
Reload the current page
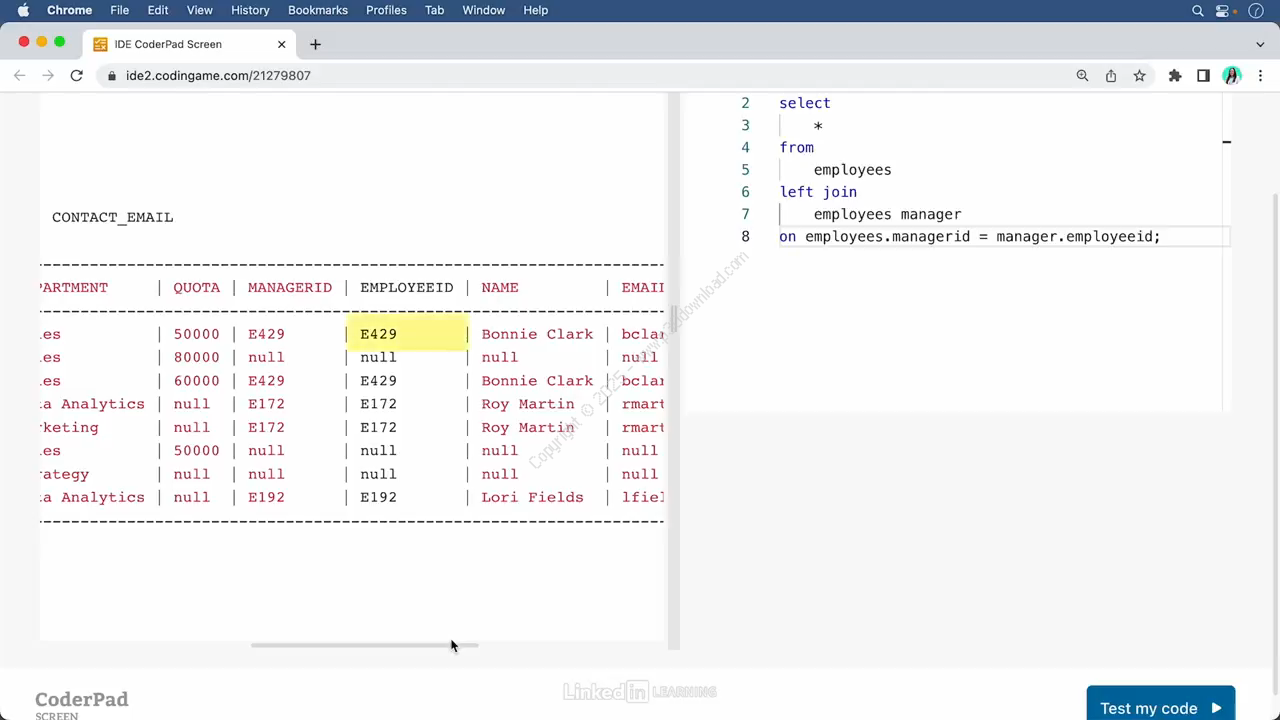click(x=76, y=75)
